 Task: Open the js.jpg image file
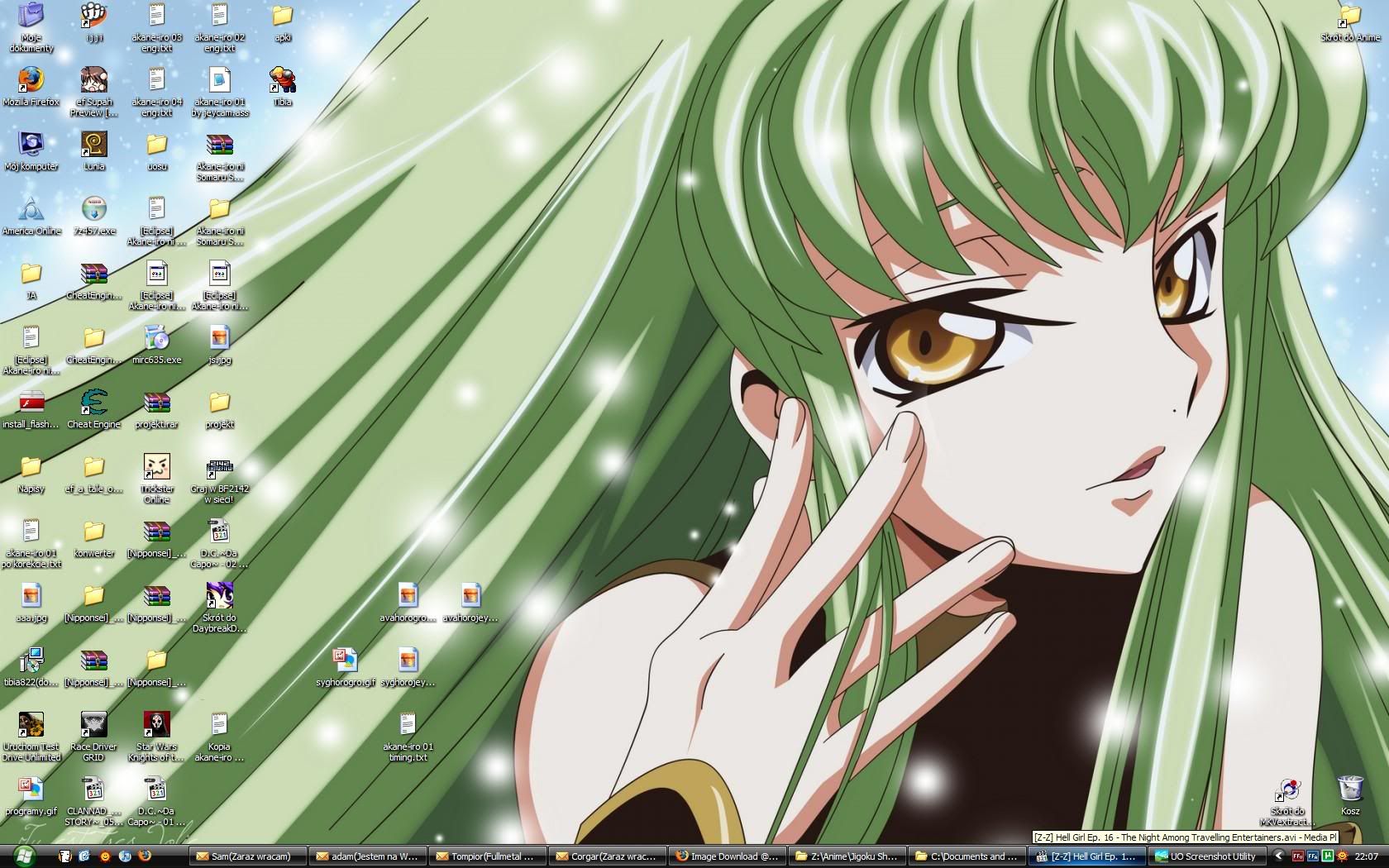coord(219,345)
